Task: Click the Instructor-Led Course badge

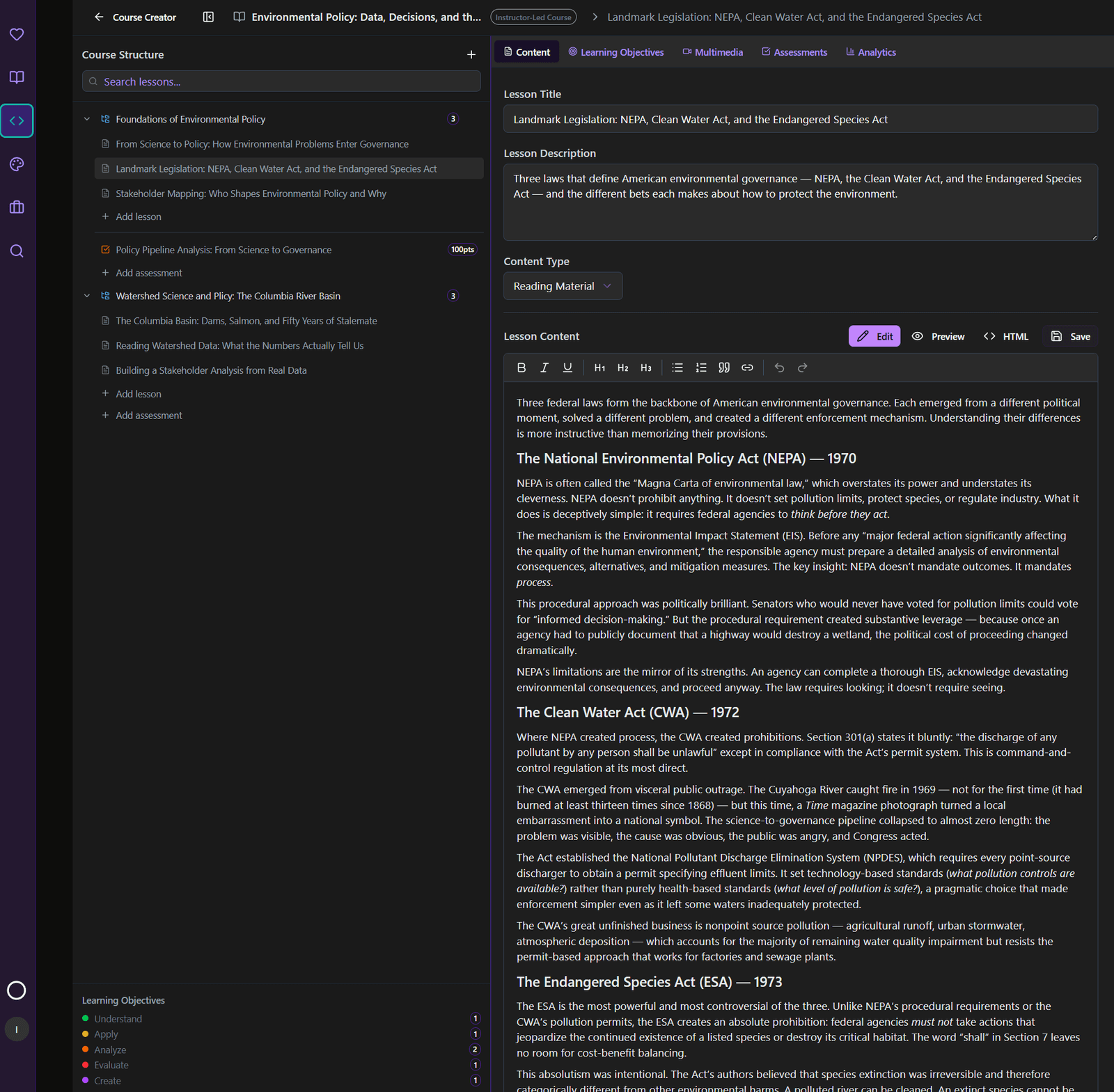Action: (533, 17)
